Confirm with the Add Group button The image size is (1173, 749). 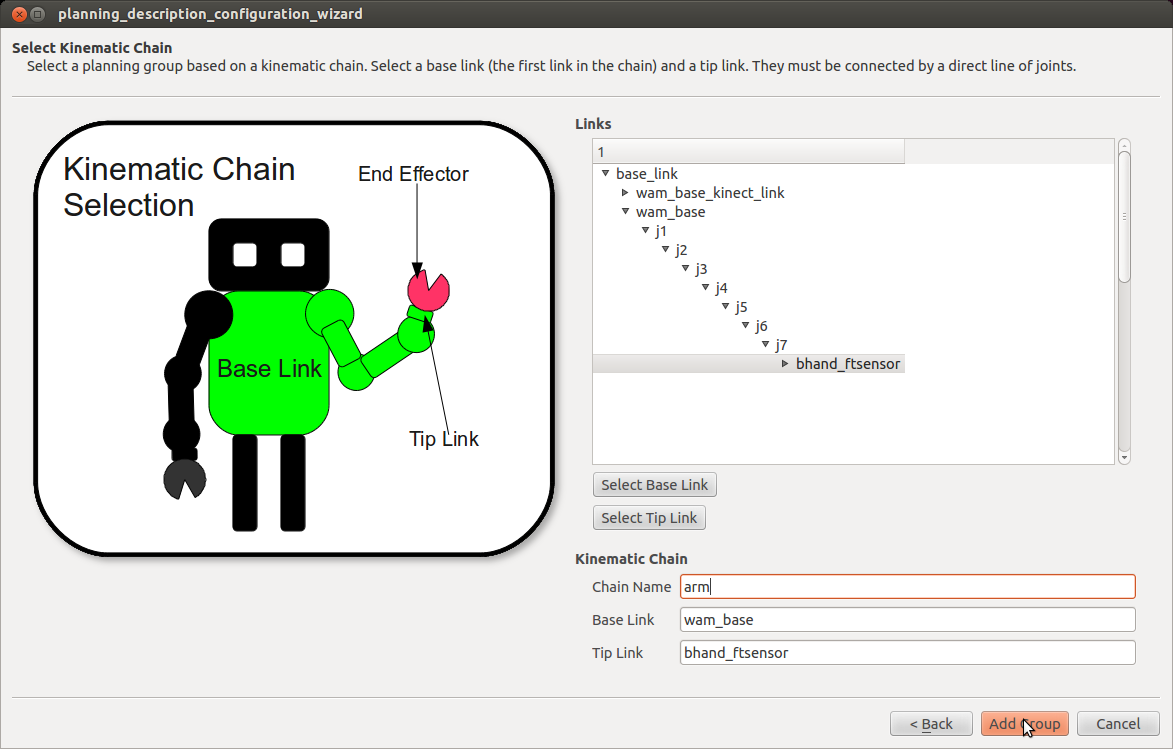pos(1025,724)
